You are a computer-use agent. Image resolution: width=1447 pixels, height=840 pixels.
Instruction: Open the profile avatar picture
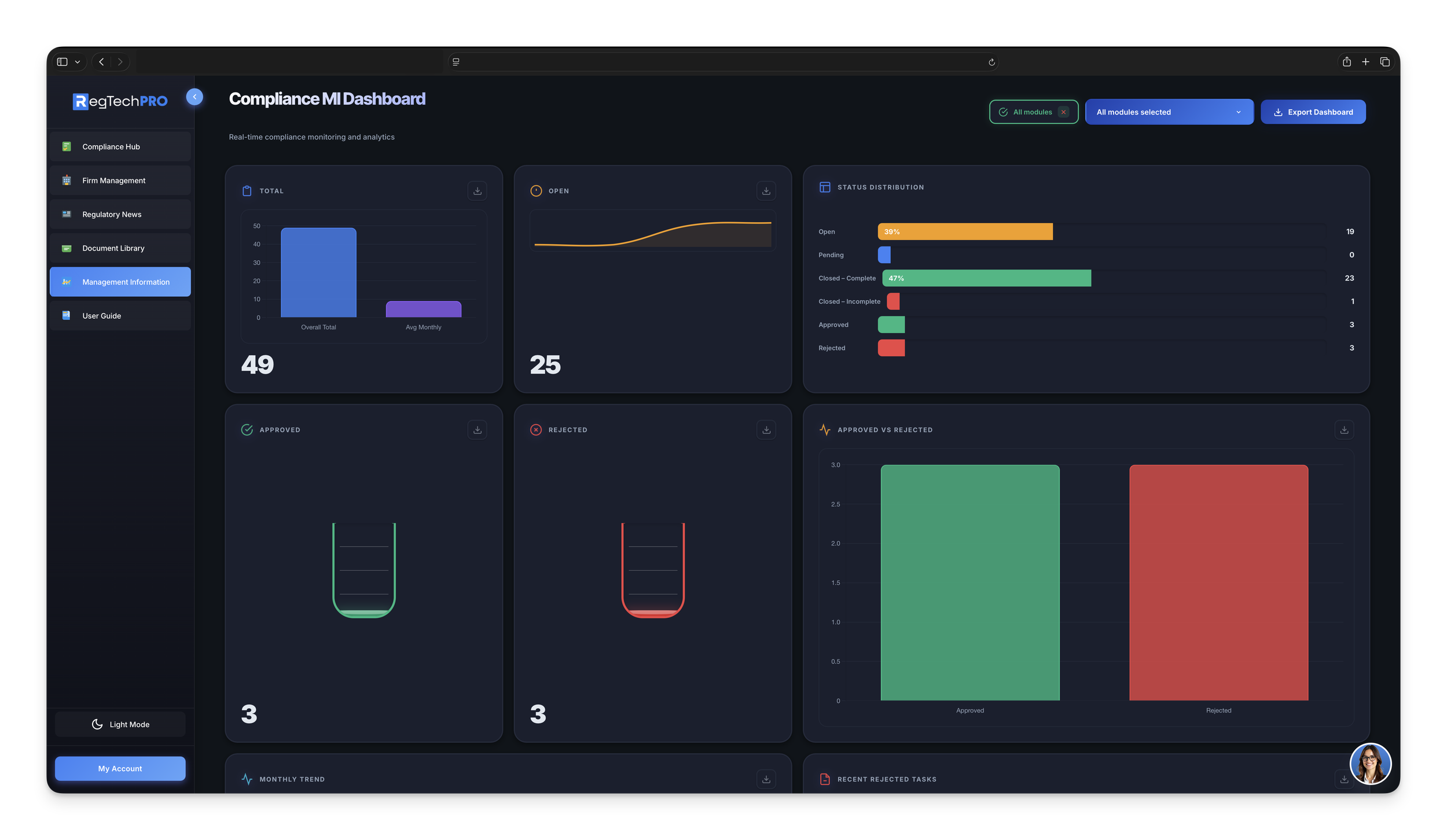(x=1369, y=764)
